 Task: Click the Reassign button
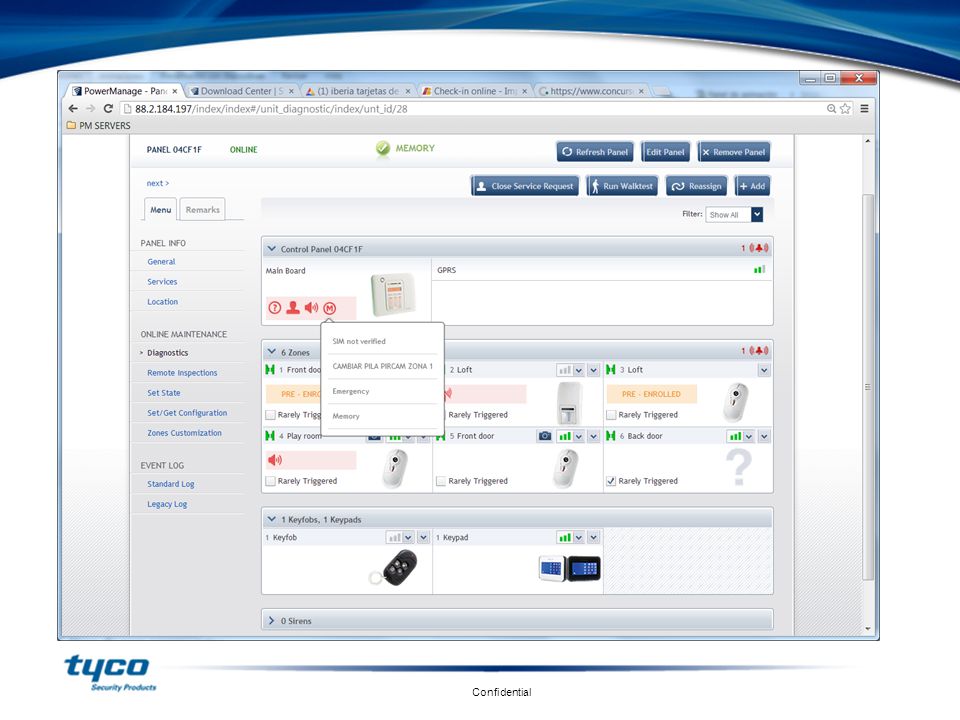tap(696, 186)
